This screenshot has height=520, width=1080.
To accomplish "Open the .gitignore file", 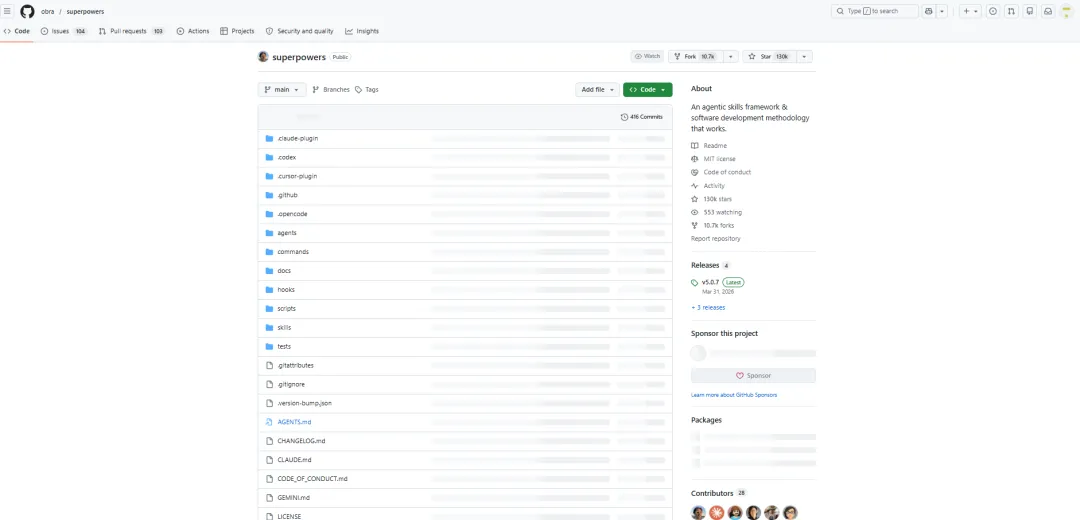I will [x=291, y=384].
